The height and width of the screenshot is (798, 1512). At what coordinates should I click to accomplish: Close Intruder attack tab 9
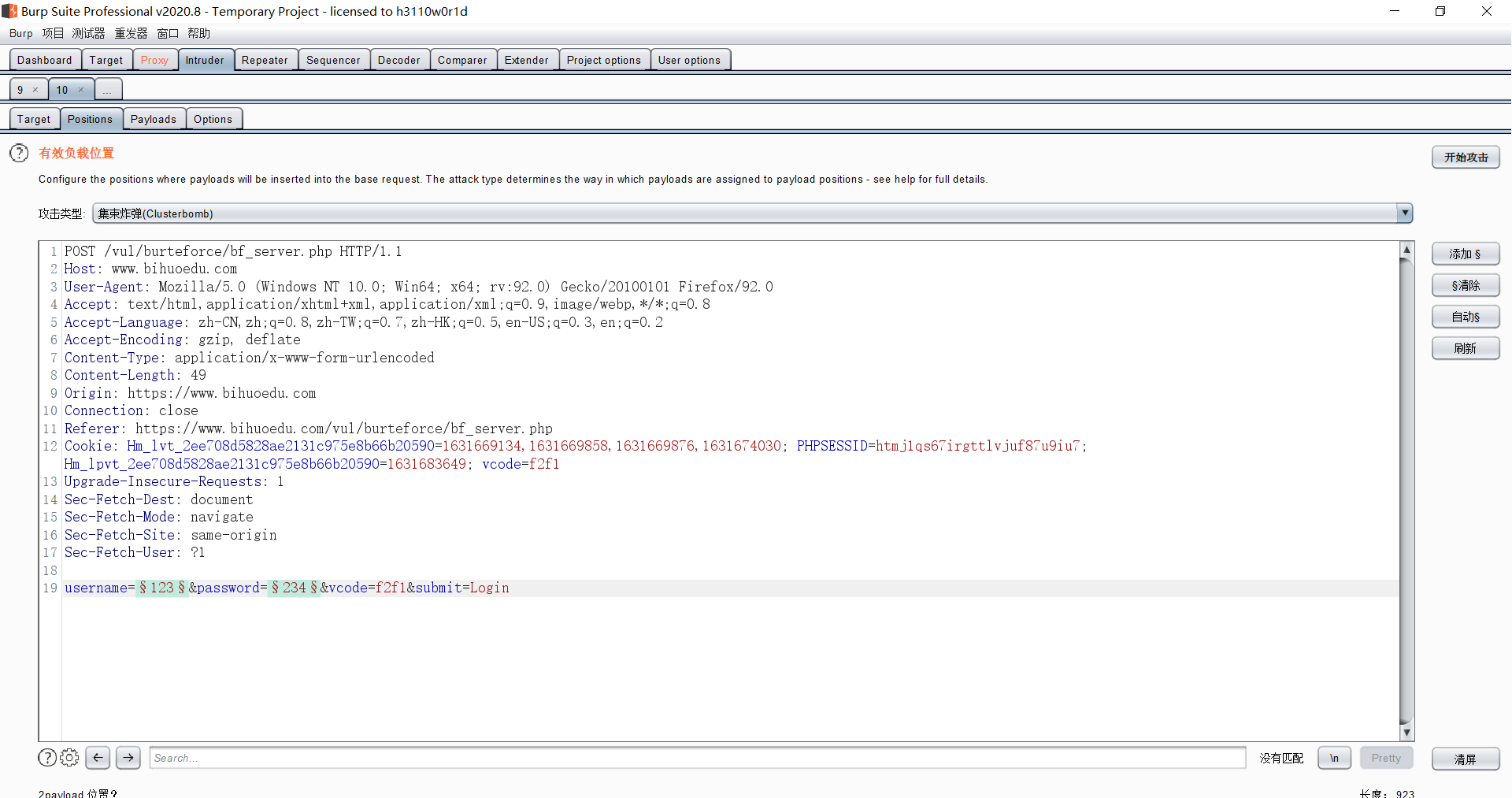coord(35,90)
